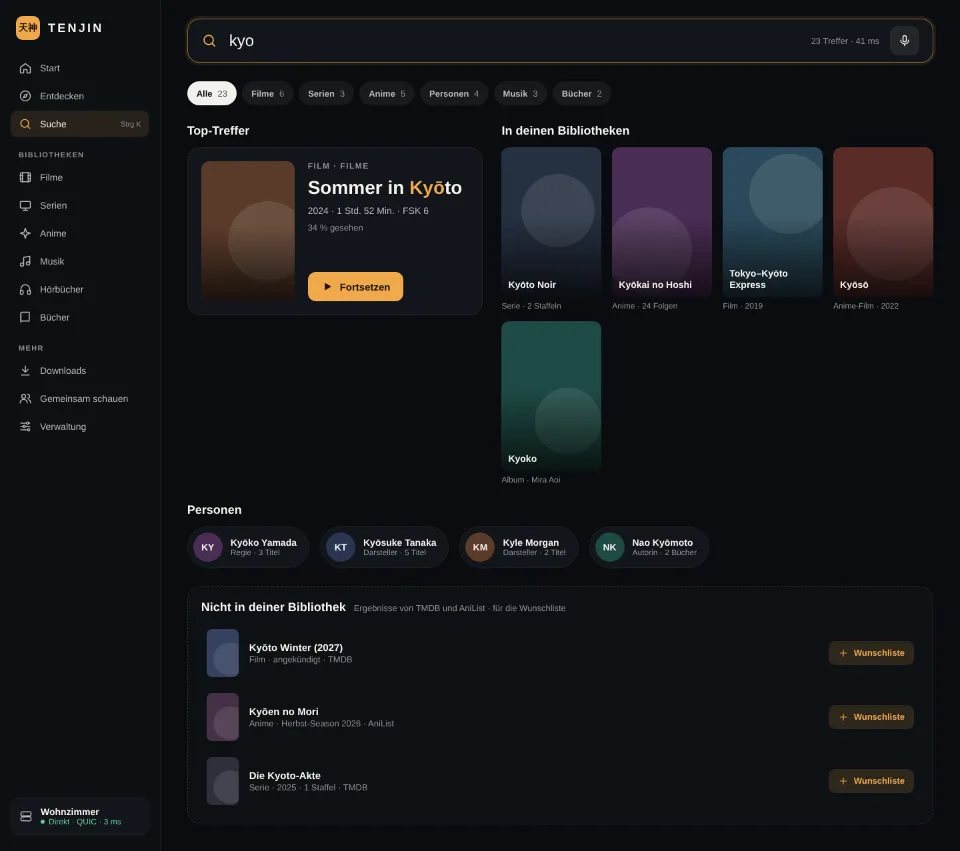Show only Bücher results
960x851 pixels.
tap(582, 94)
